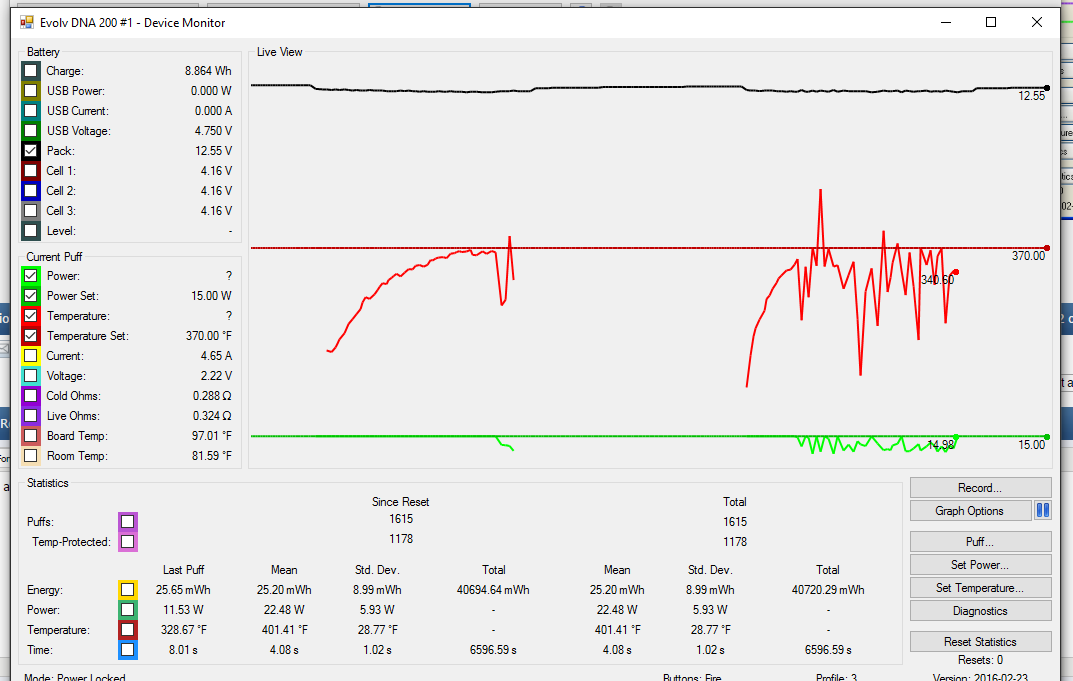1073x681 pixels.
Task: Click Board Temp value 97.01 °F
Action: pos(211,436)
